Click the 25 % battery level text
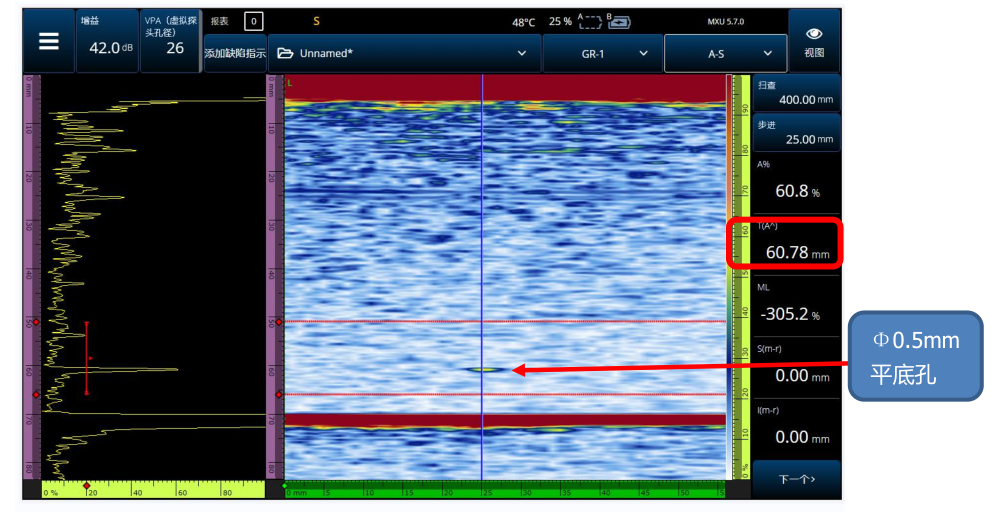1005x526 pixels. [x=560, y=22]
